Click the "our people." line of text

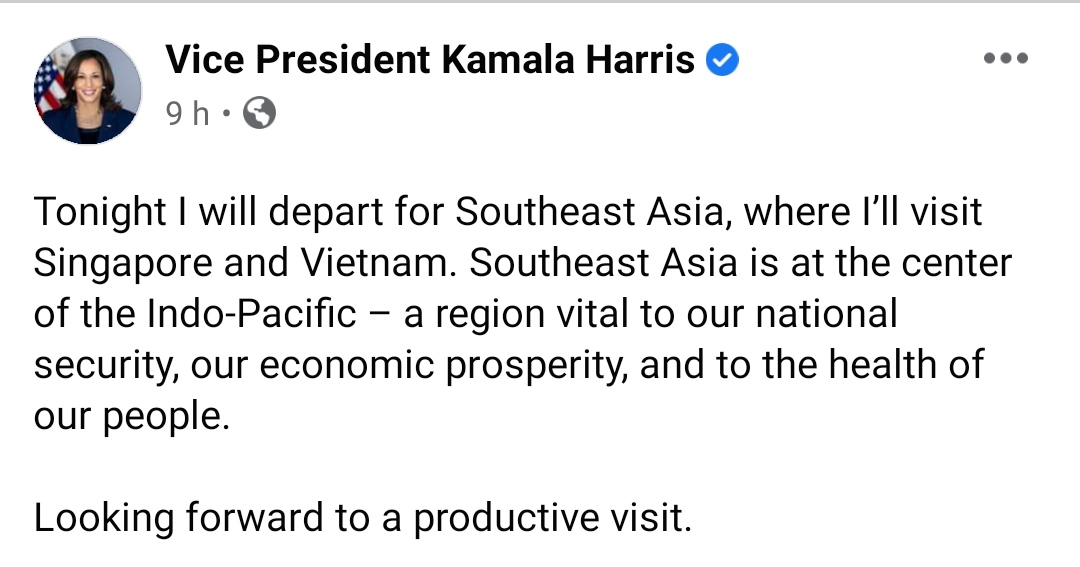[132, 417]
